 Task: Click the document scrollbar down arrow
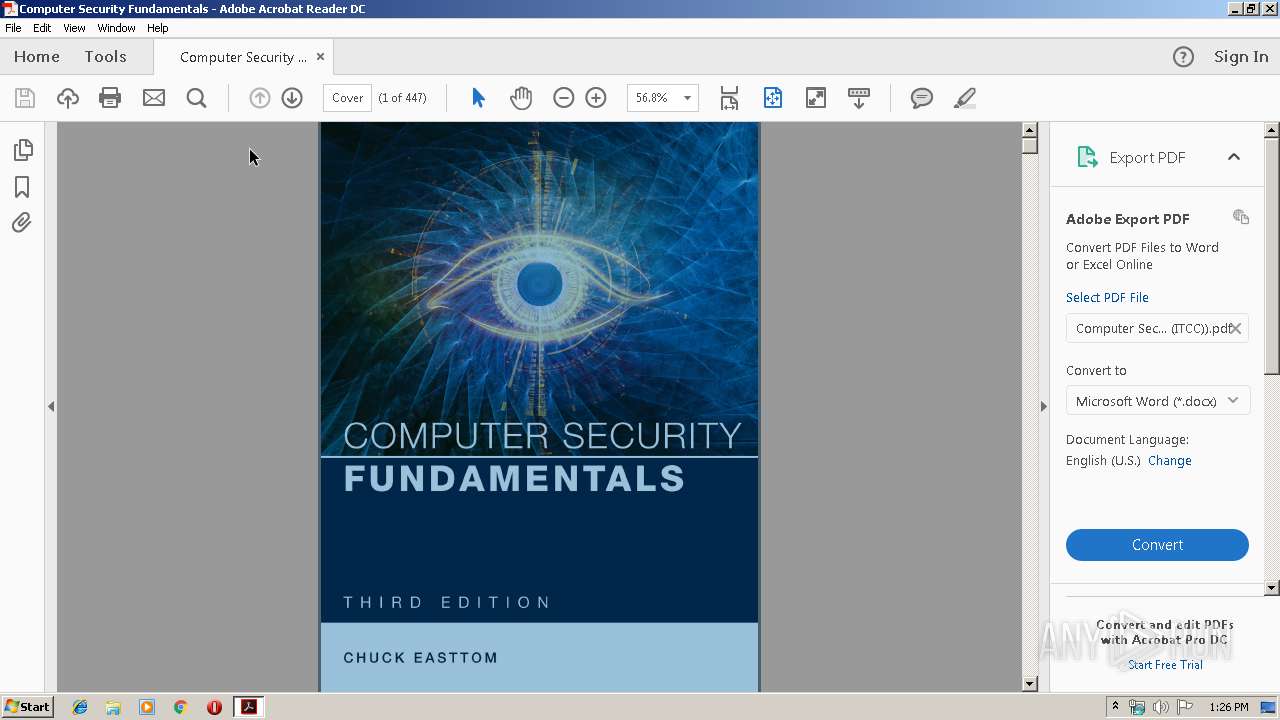pos(1030,684)
